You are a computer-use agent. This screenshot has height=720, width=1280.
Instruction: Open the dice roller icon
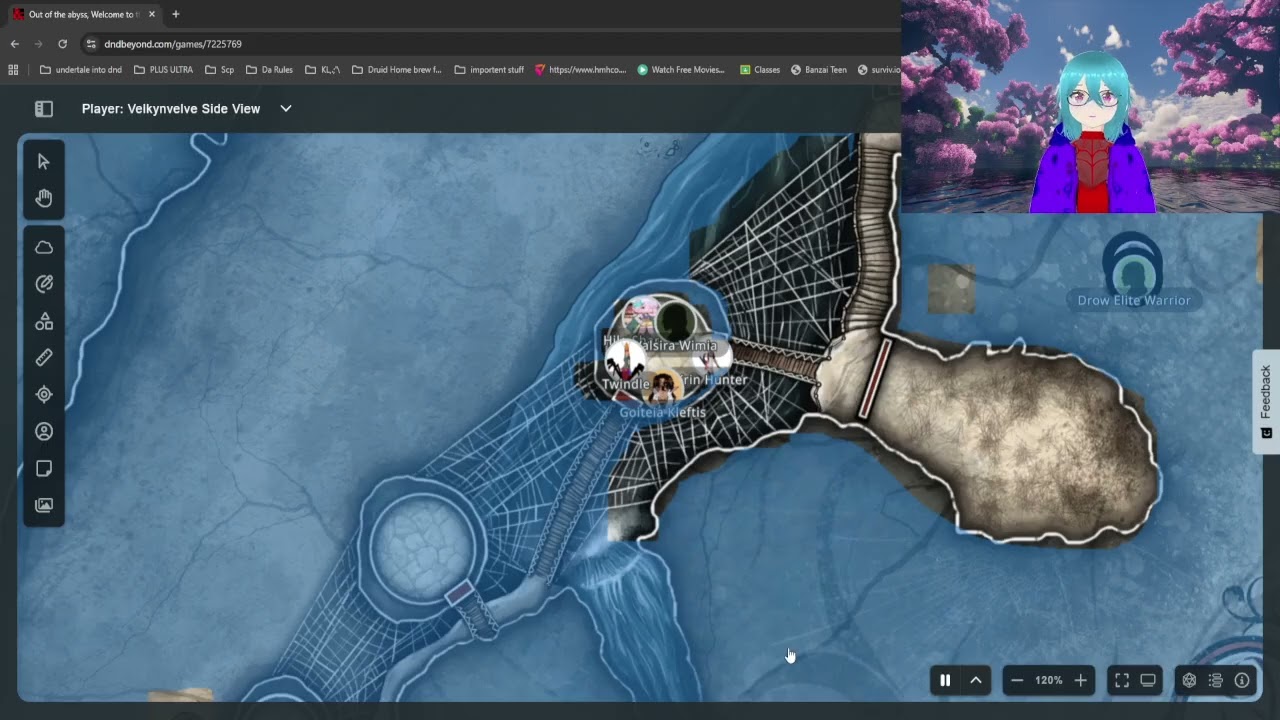1189,680
